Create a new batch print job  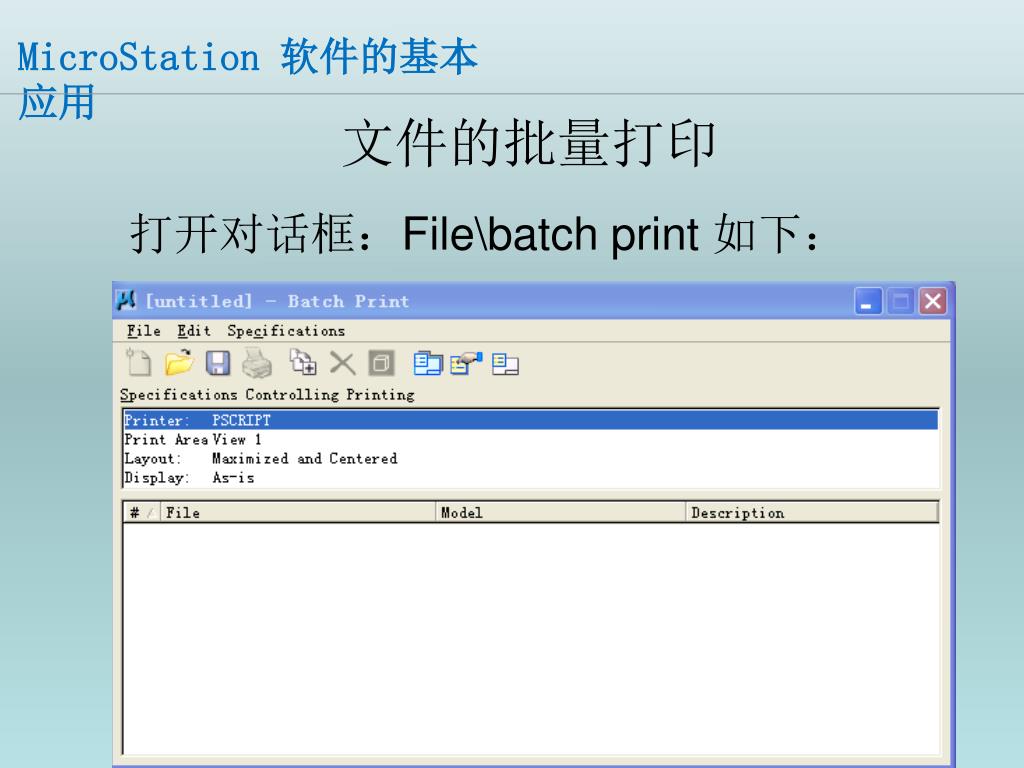click(x=138, y=362)
